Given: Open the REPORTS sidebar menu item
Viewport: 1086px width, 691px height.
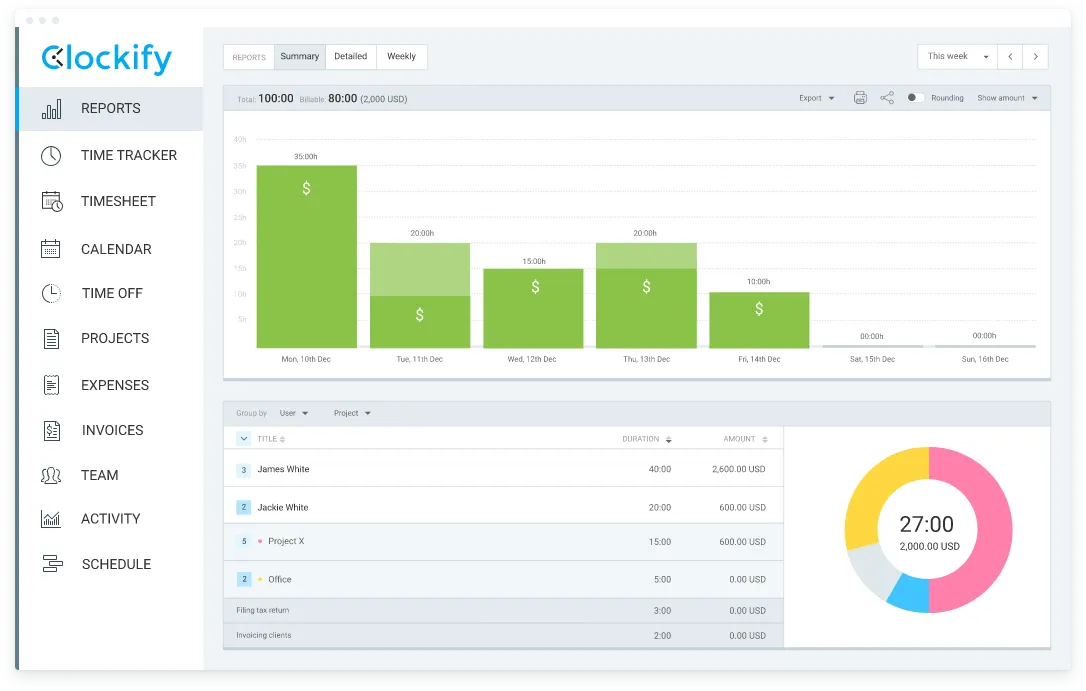Looking at the screenshot, I should coord(111,109).
